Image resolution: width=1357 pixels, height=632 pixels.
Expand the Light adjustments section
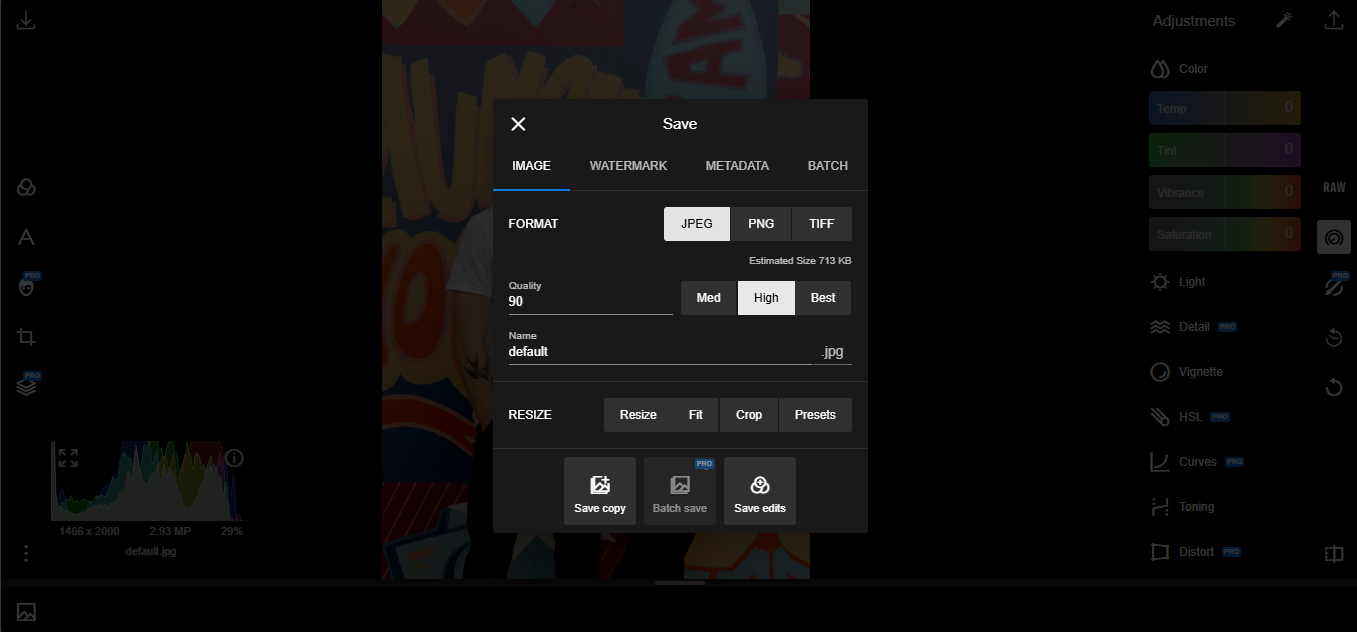coord(1192,282)
